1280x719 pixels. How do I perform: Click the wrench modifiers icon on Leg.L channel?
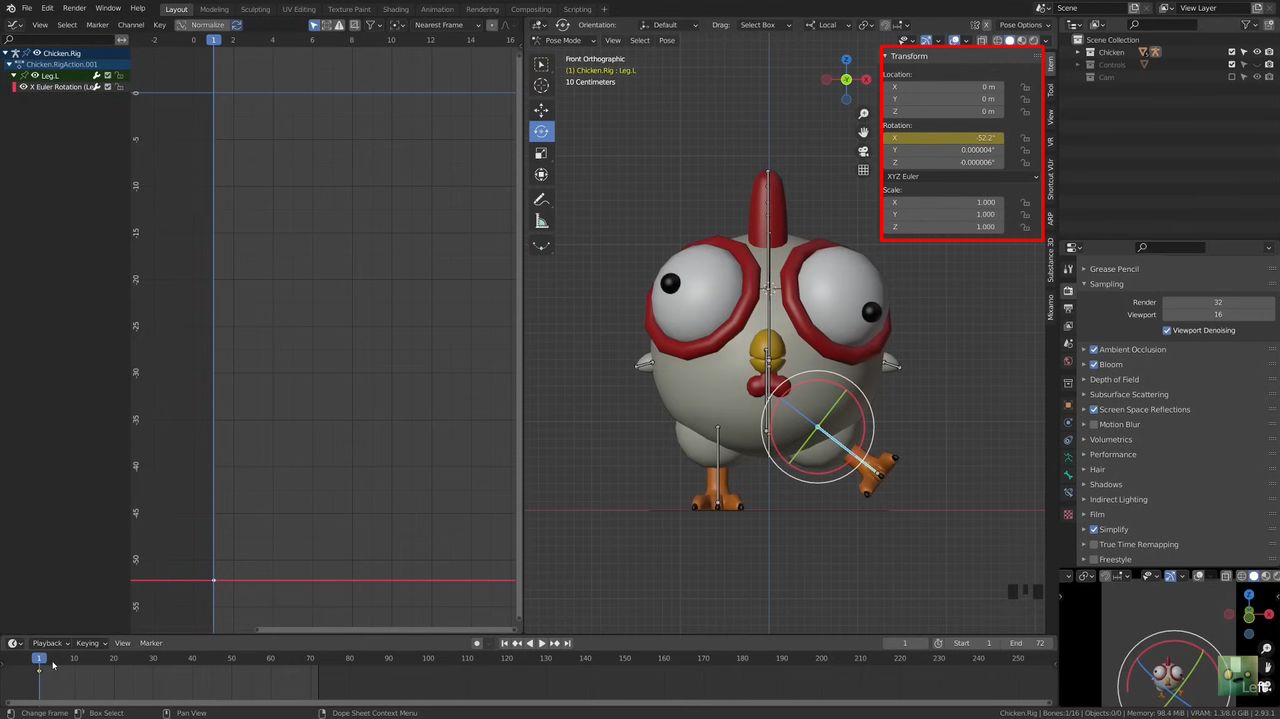click(97, 75)
